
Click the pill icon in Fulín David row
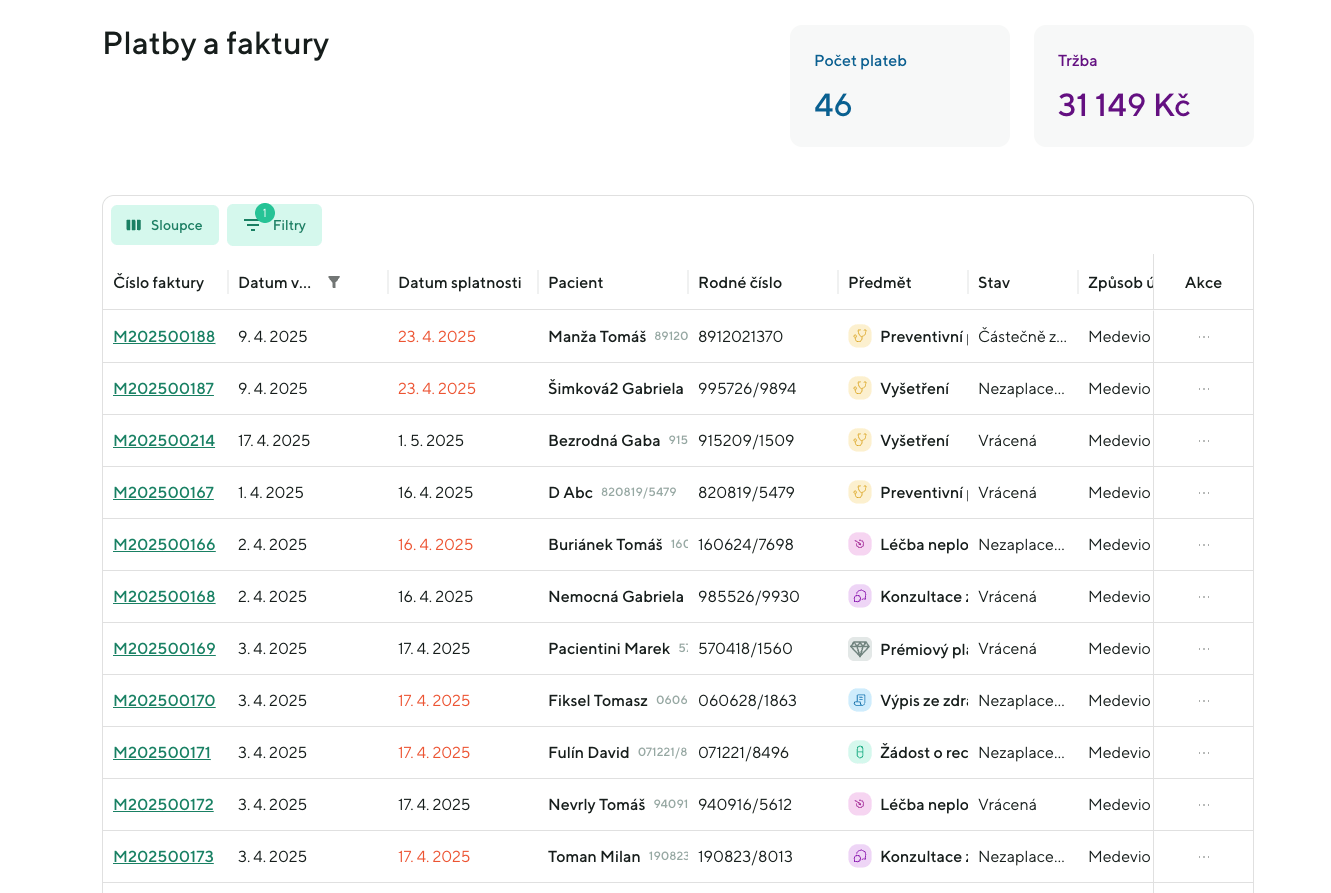859,753
